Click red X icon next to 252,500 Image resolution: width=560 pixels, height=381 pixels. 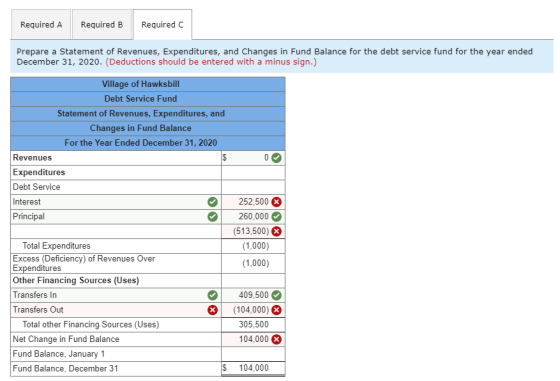(276, 202)
